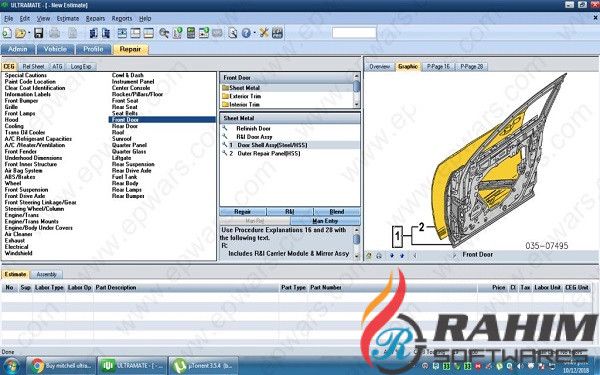Open the Reports menu

click(x=122, y=18)
